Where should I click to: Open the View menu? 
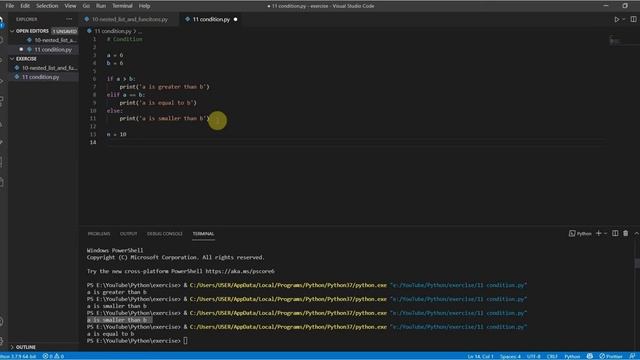click(x=70, y=6)
